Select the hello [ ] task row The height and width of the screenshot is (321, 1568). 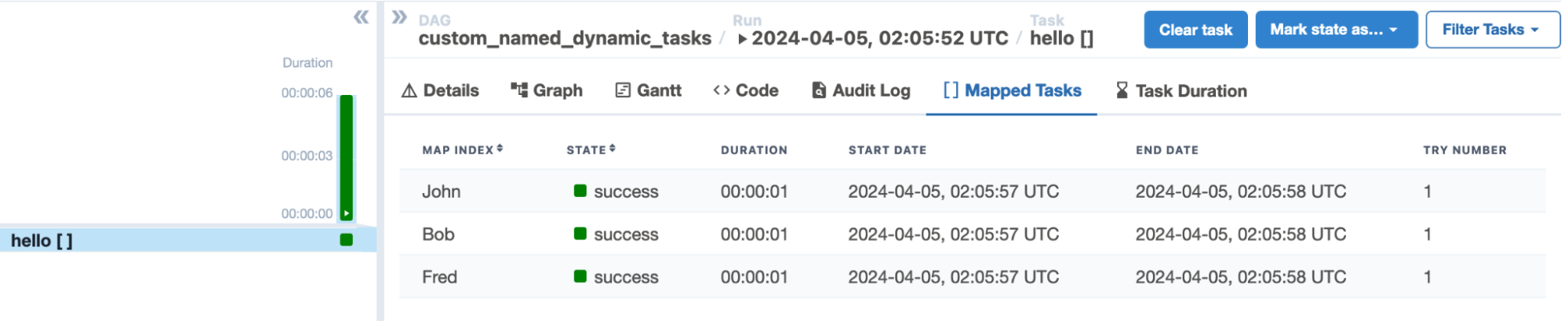(x=42, y=241)
